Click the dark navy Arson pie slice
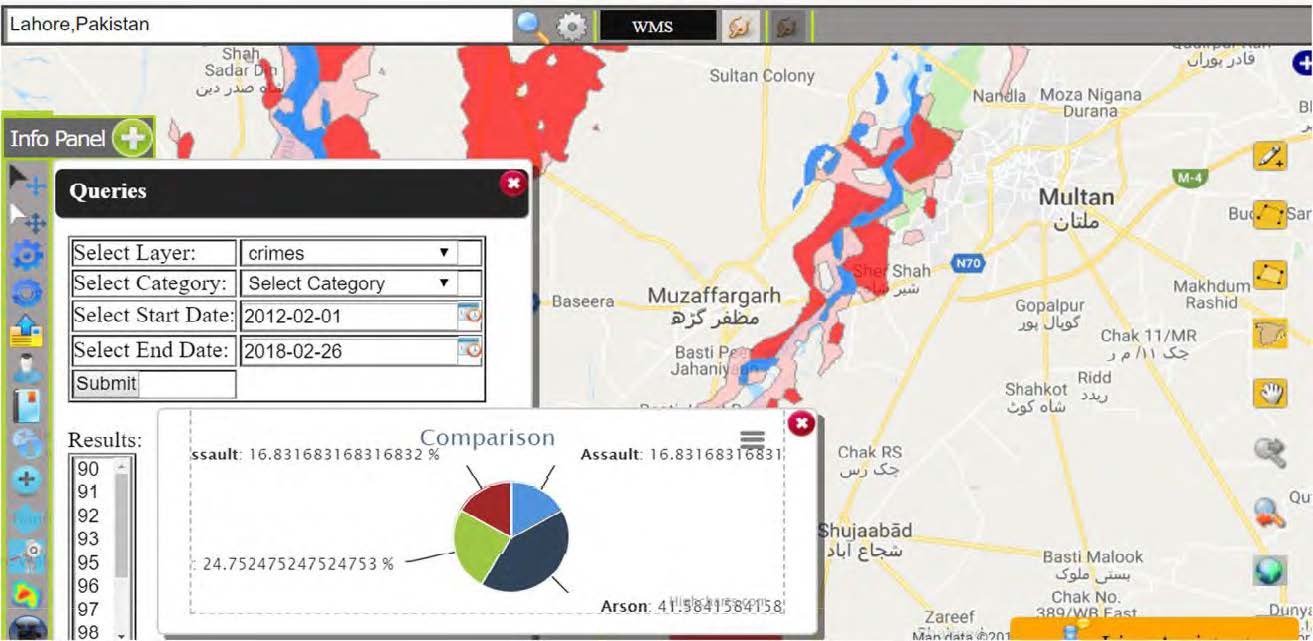Viewport: 1313px width, 641px height. (535, 555)
